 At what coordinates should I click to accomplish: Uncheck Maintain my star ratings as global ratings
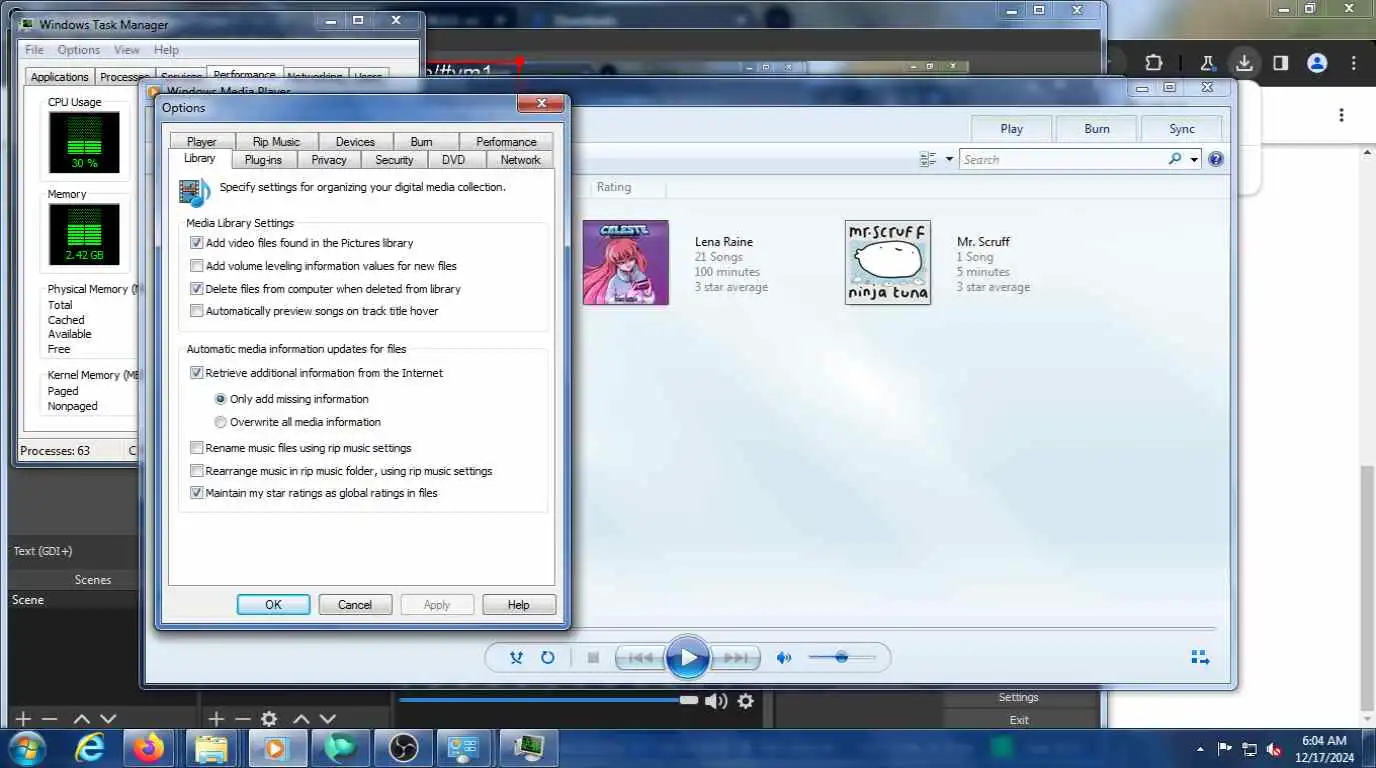(x=197, y=493)
